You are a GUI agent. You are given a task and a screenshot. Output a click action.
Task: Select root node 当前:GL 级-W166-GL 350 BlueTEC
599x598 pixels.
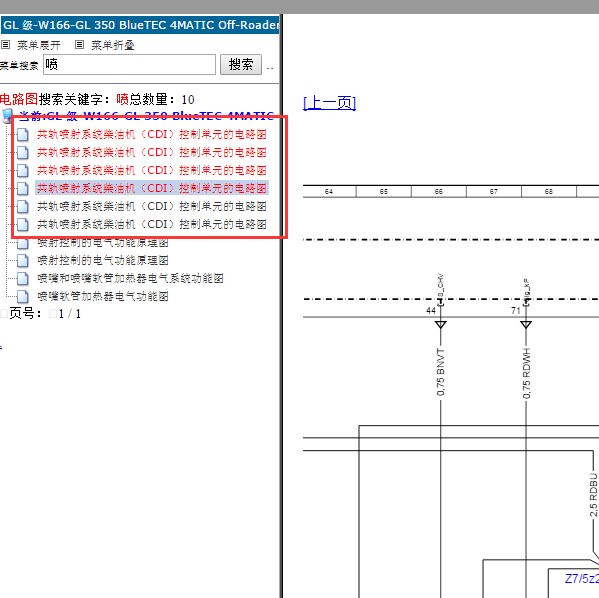147,115
